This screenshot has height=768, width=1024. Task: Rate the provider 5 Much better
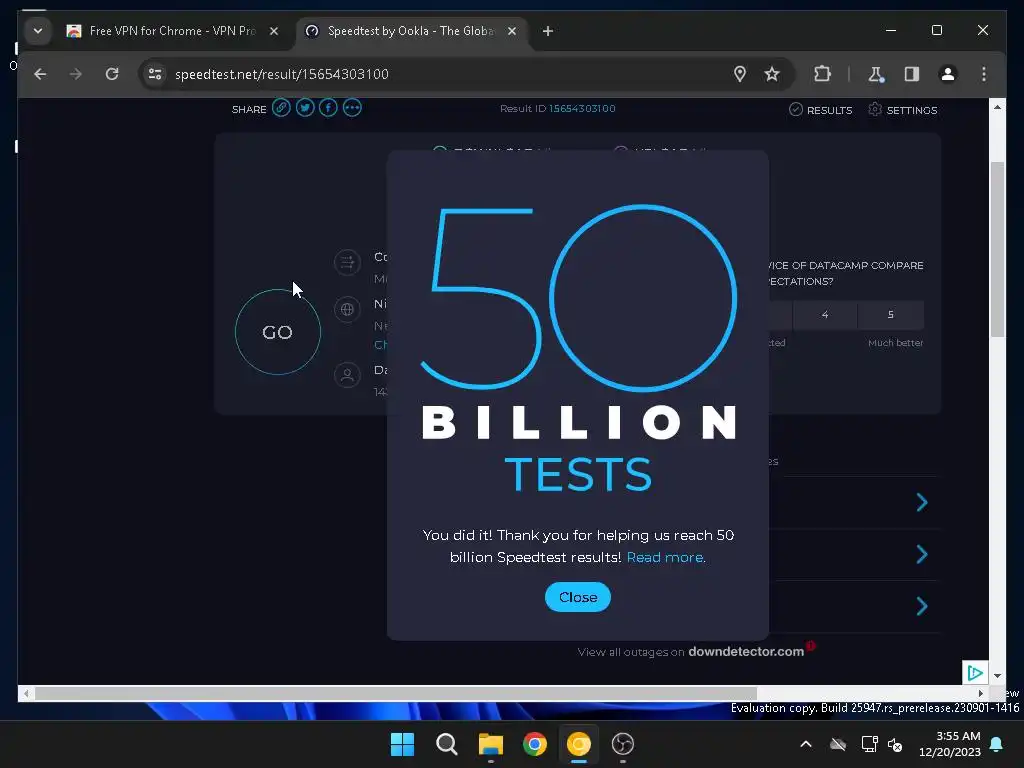(x=891, y=315)
